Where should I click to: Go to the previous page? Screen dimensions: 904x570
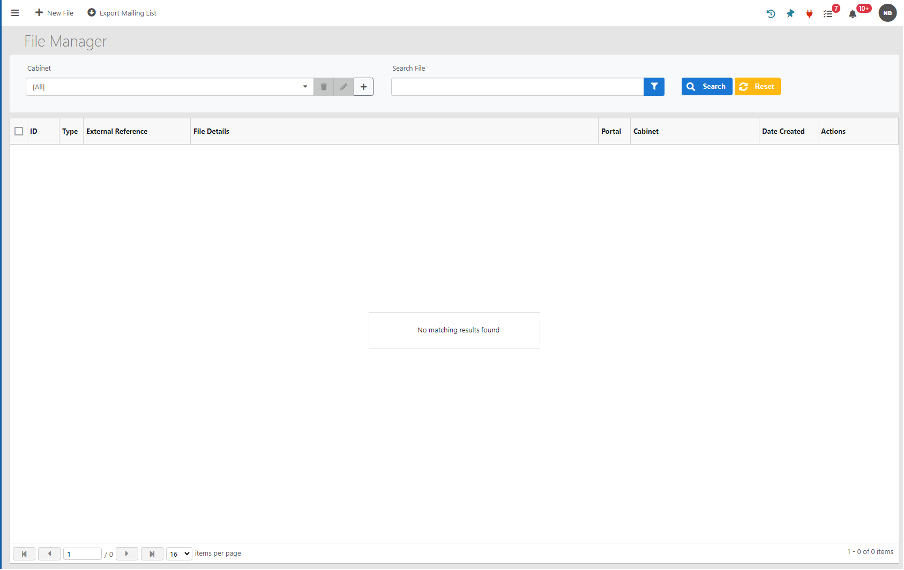pyautogui.click(x=50, y=553)
